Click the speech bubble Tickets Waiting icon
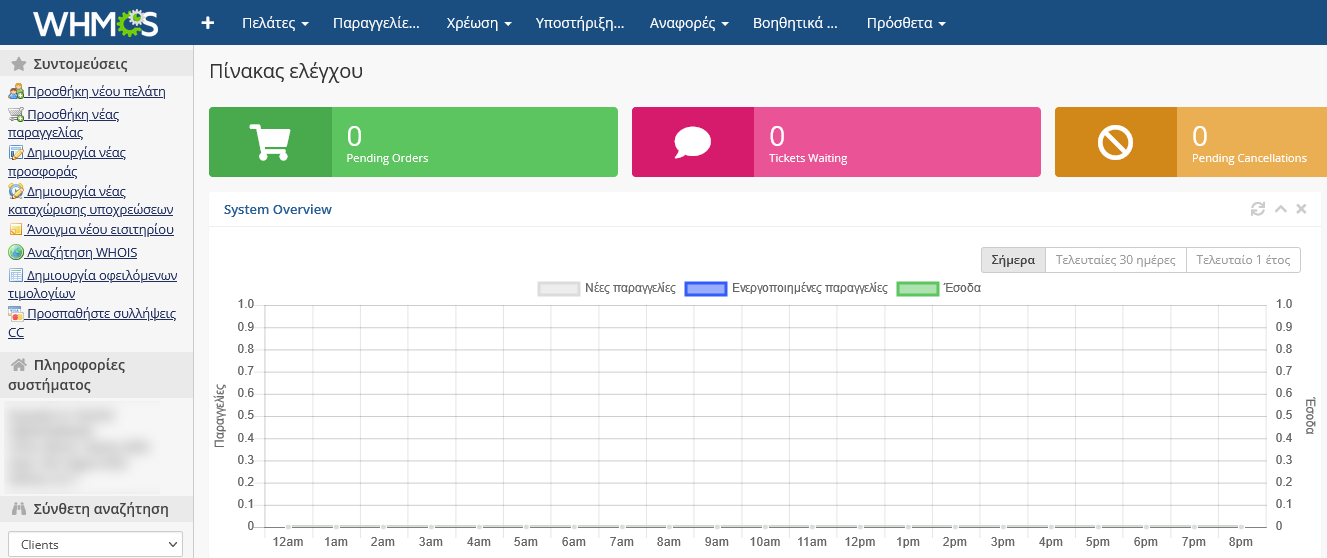The width and height of the screenshot is (1327, 558). (692, 143)
